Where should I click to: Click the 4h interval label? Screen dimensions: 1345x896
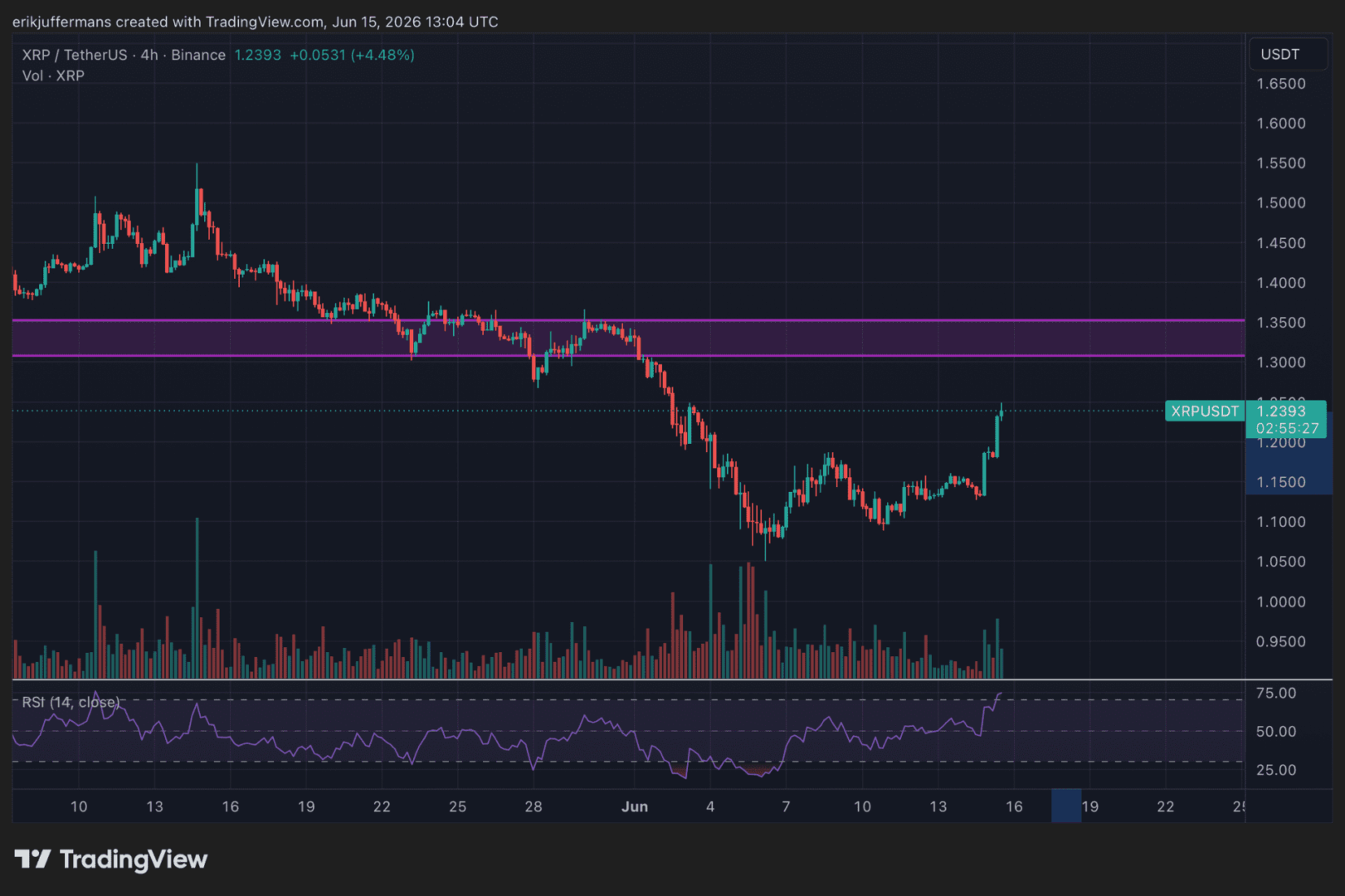click(149, 55)
